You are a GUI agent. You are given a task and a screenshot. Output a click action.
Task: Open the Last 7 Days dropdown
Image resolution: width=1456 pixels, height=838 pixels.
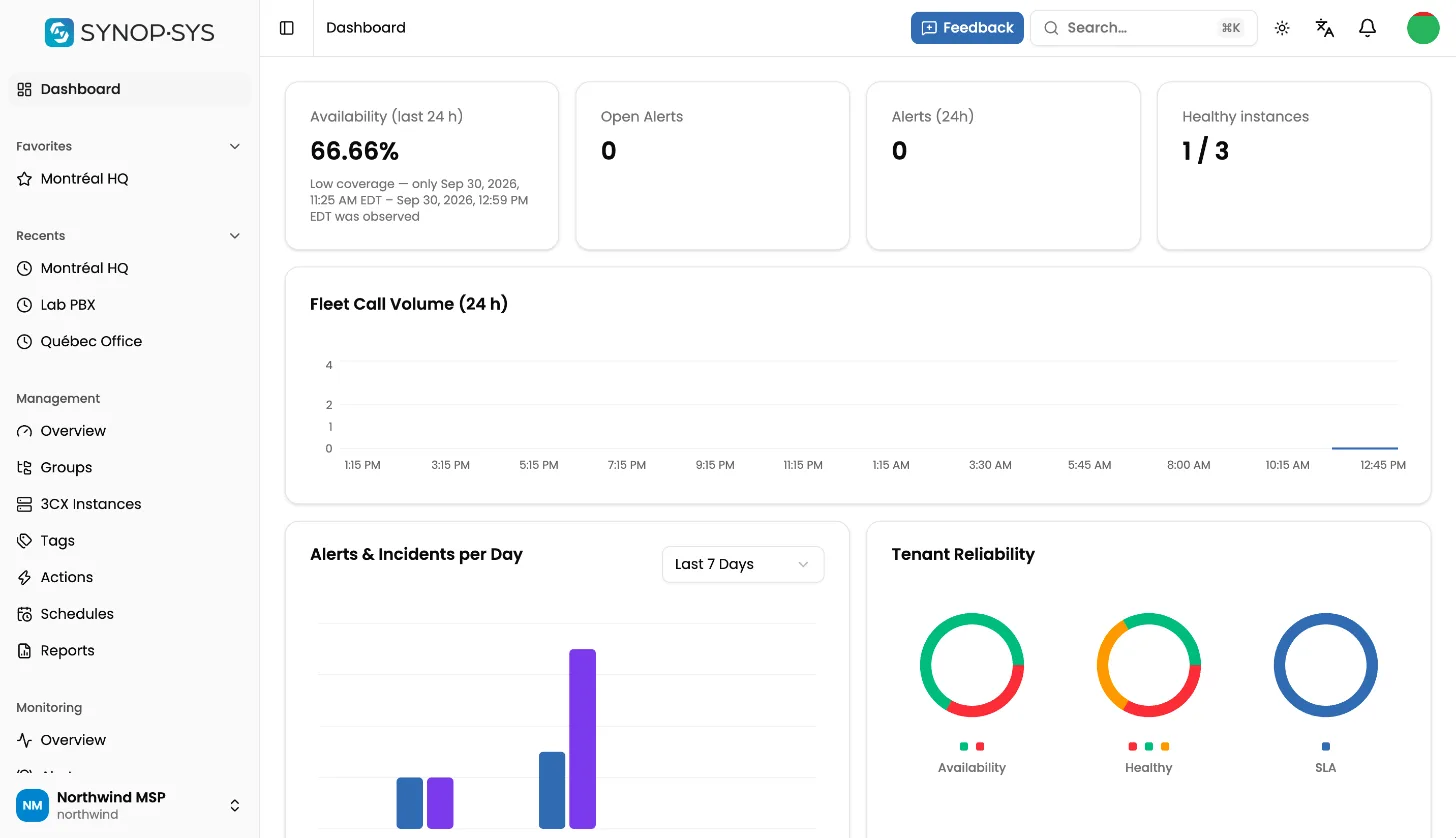pos(743,564)
